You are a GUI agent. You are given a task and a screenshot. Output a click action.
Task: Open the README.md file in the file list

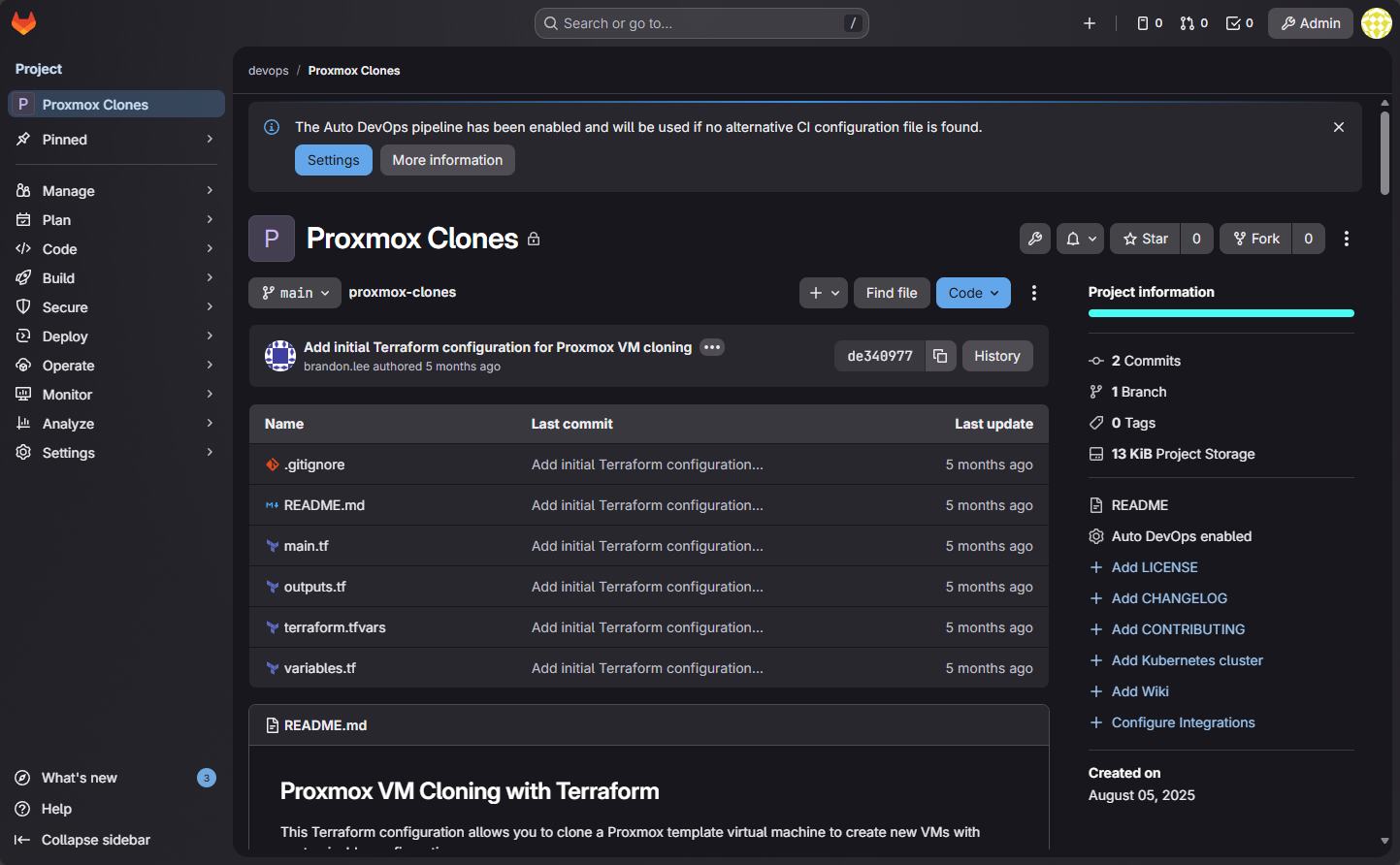[x=324, y=505]
